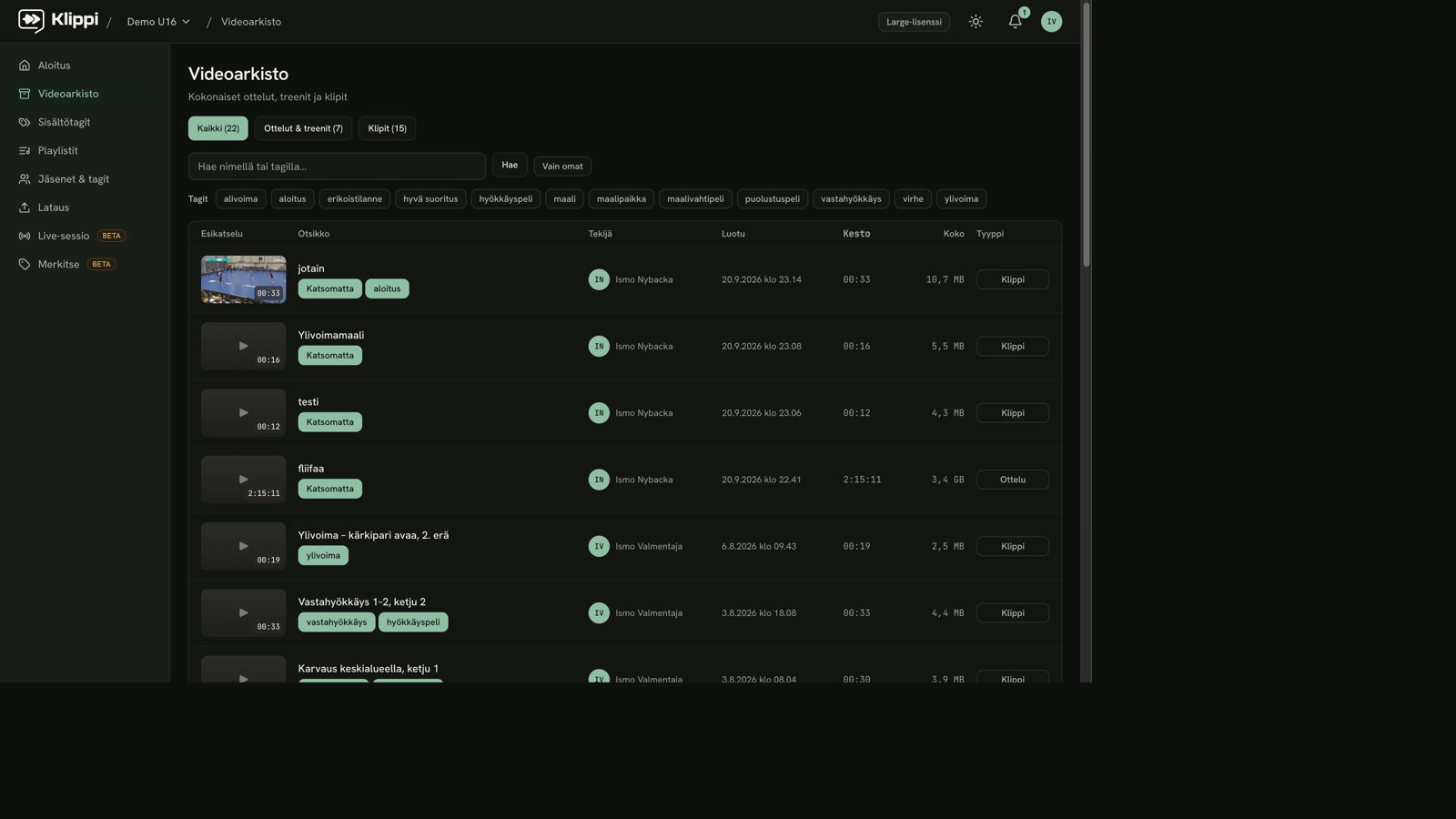
Task: Click the Klippi logo icon
Action: pos(31,21)
